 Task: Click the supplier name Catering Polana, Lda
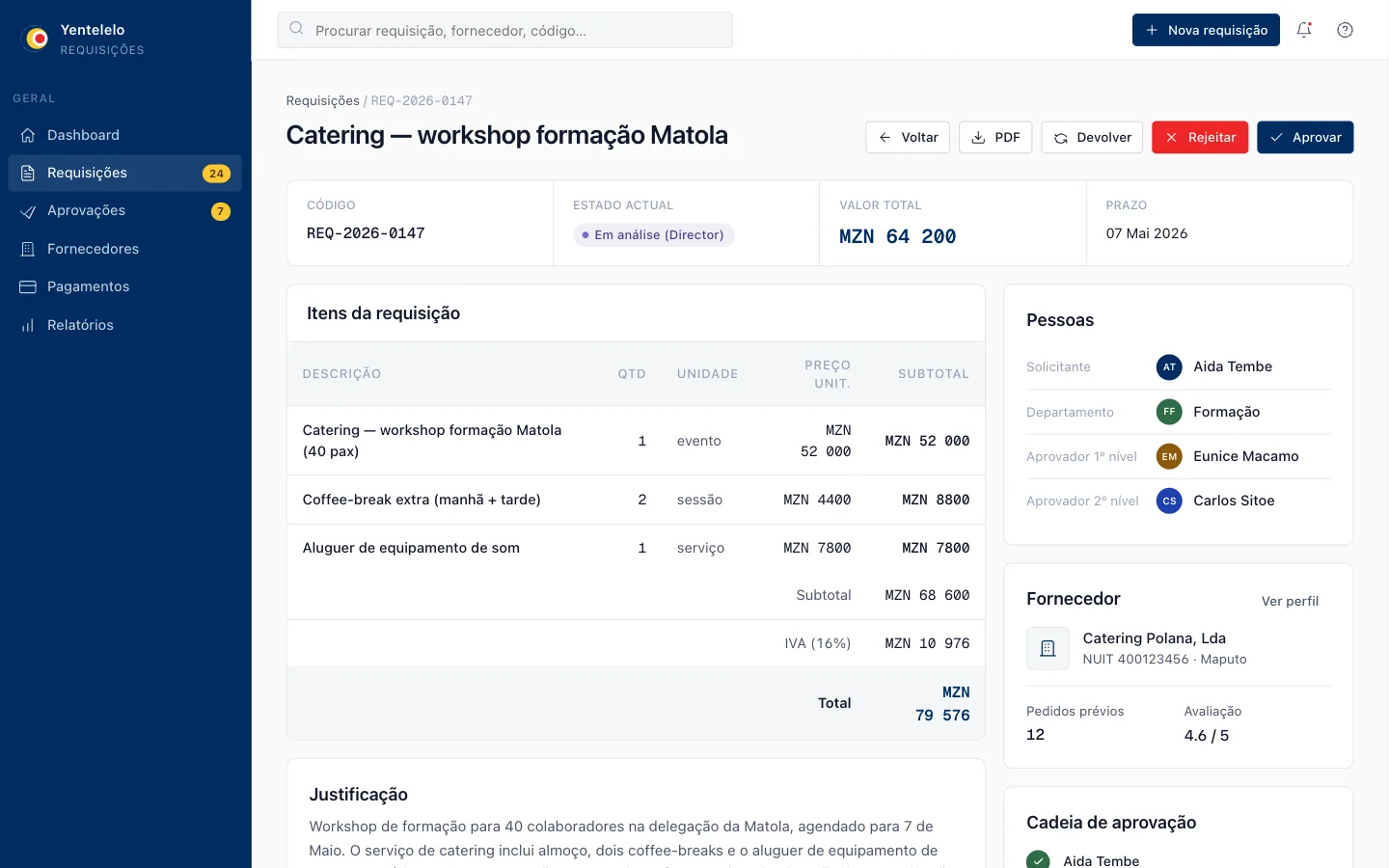tap(1155, 638)
